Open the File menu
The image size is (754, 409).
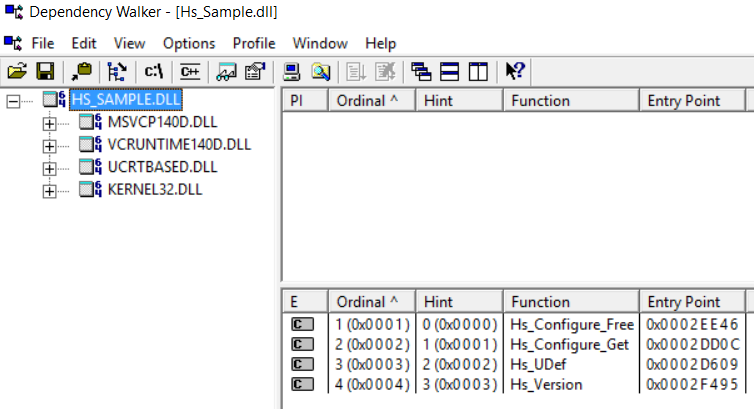click(x=43, y=43)
